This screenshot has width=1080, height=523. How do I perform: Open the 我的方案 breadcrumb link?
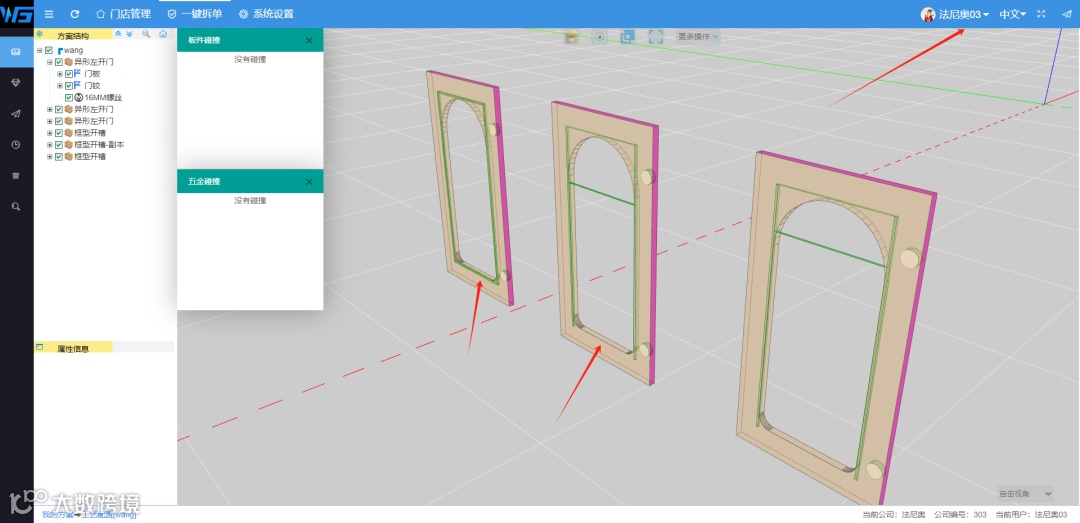pyautogui.click(x=57, y=515)
